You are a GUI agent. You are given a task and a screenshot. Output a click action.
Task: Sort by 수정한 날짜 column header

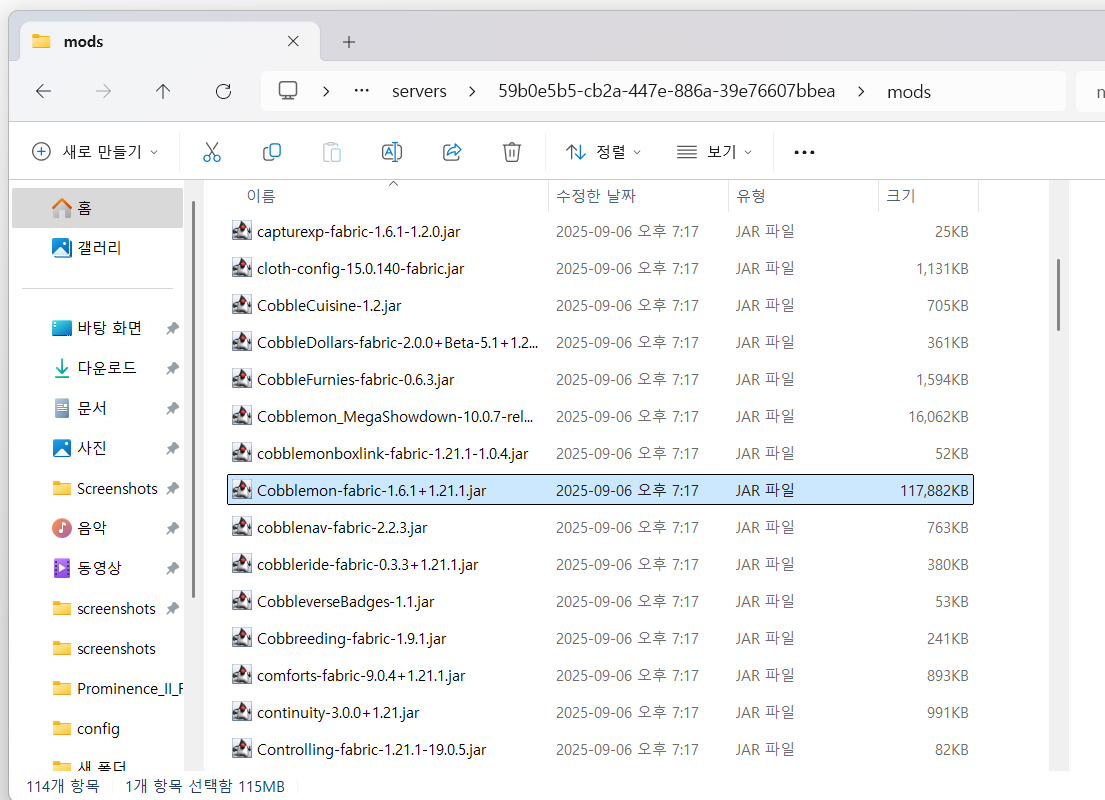pos(638,196)
